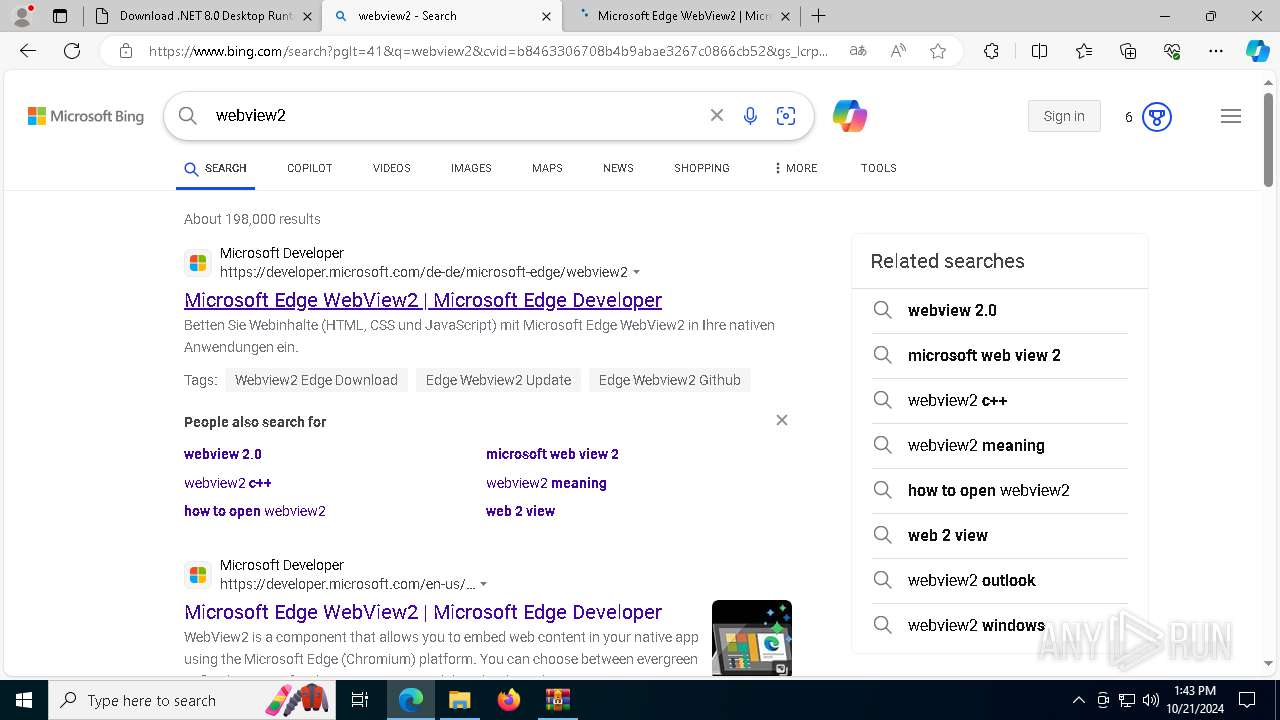
Task: Open Bing Copilot colorful icon
Action: 849,116
